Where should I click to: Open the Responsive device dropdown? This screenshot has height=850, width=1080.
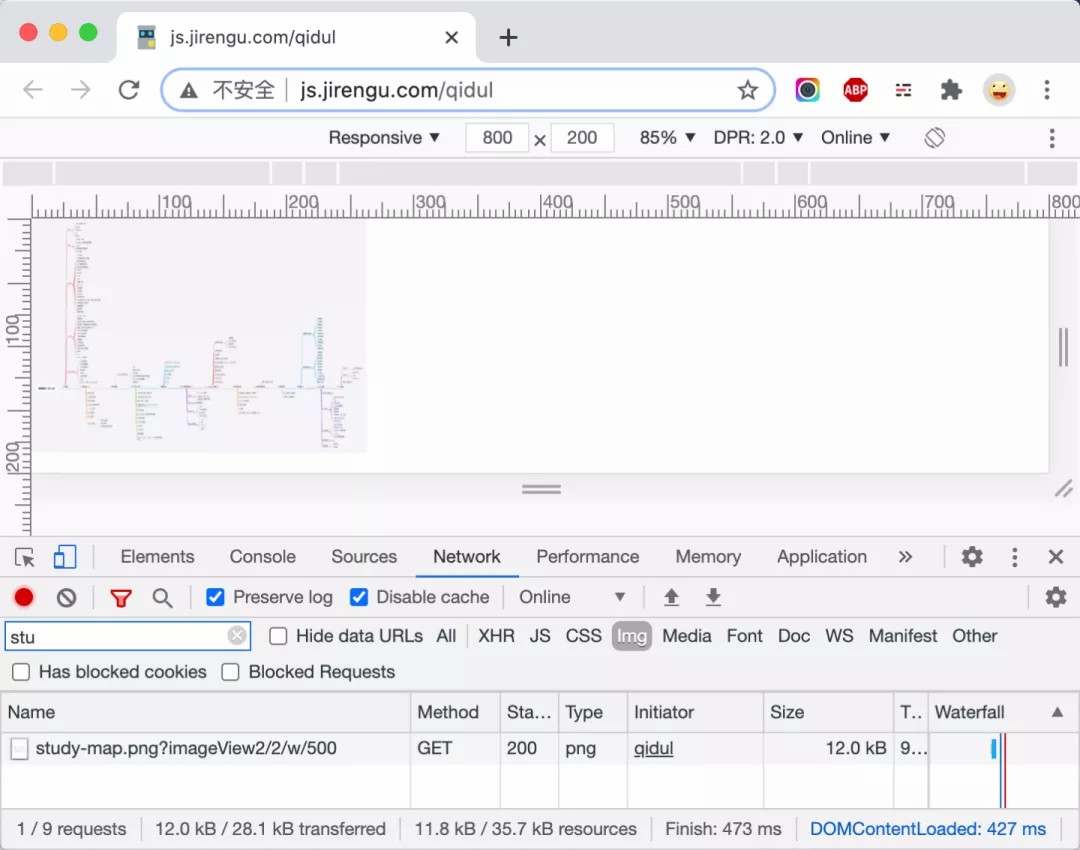click(384, 138)
